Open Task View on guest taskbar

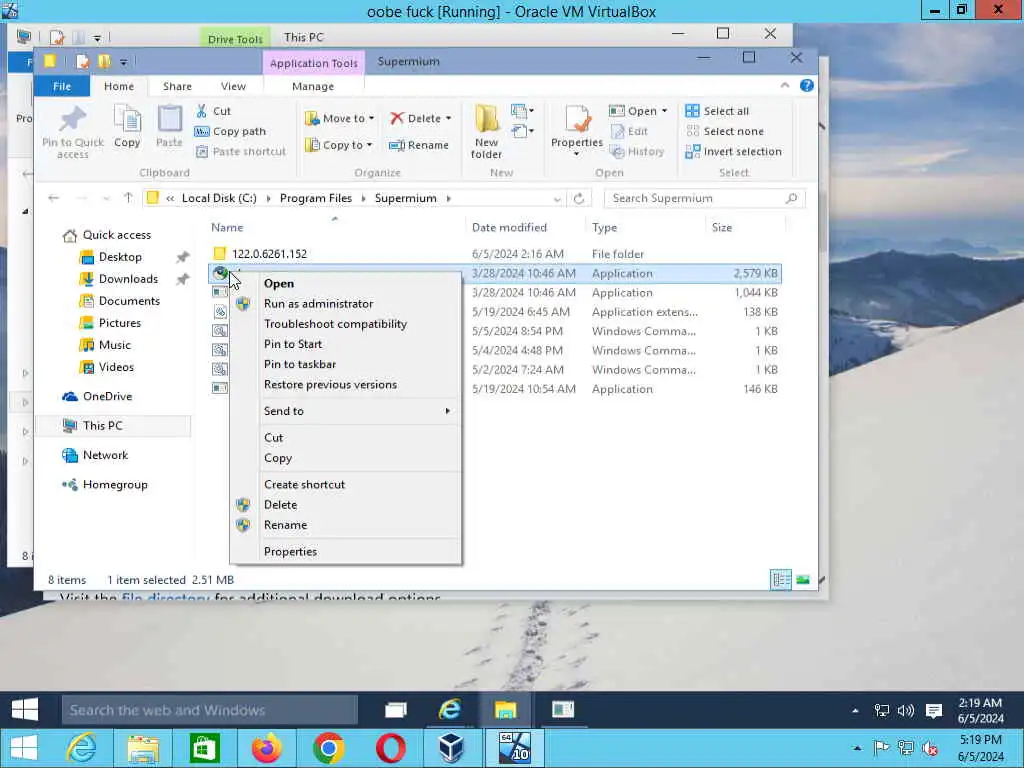click(395, 710)
